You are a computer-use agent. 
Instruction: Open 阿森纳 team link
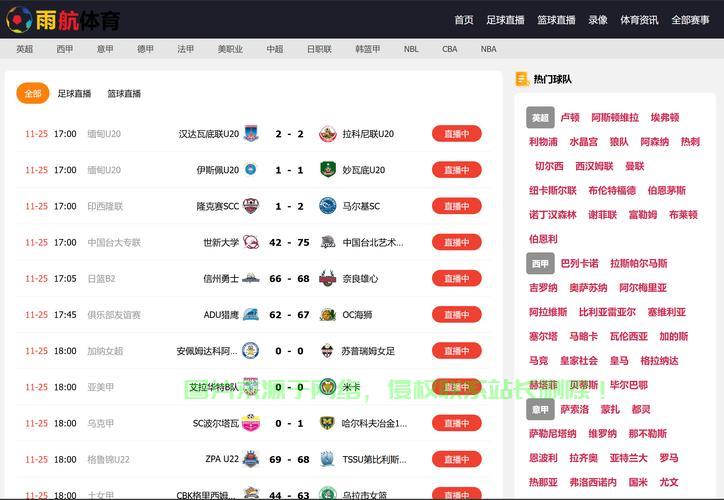(x=654, y=142)
